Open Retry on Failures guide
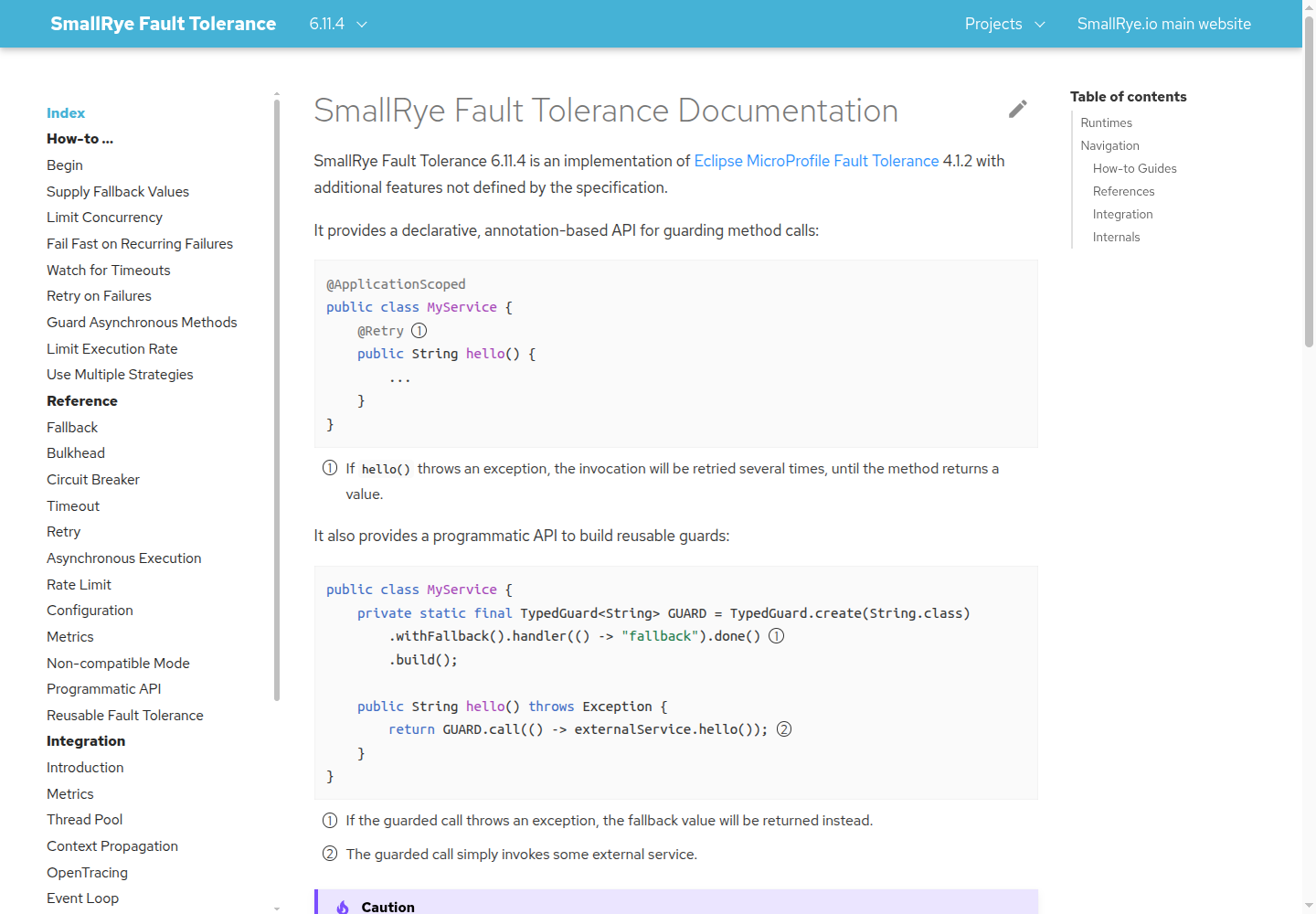The image size is (1316, 914). [x=99, y=296]
